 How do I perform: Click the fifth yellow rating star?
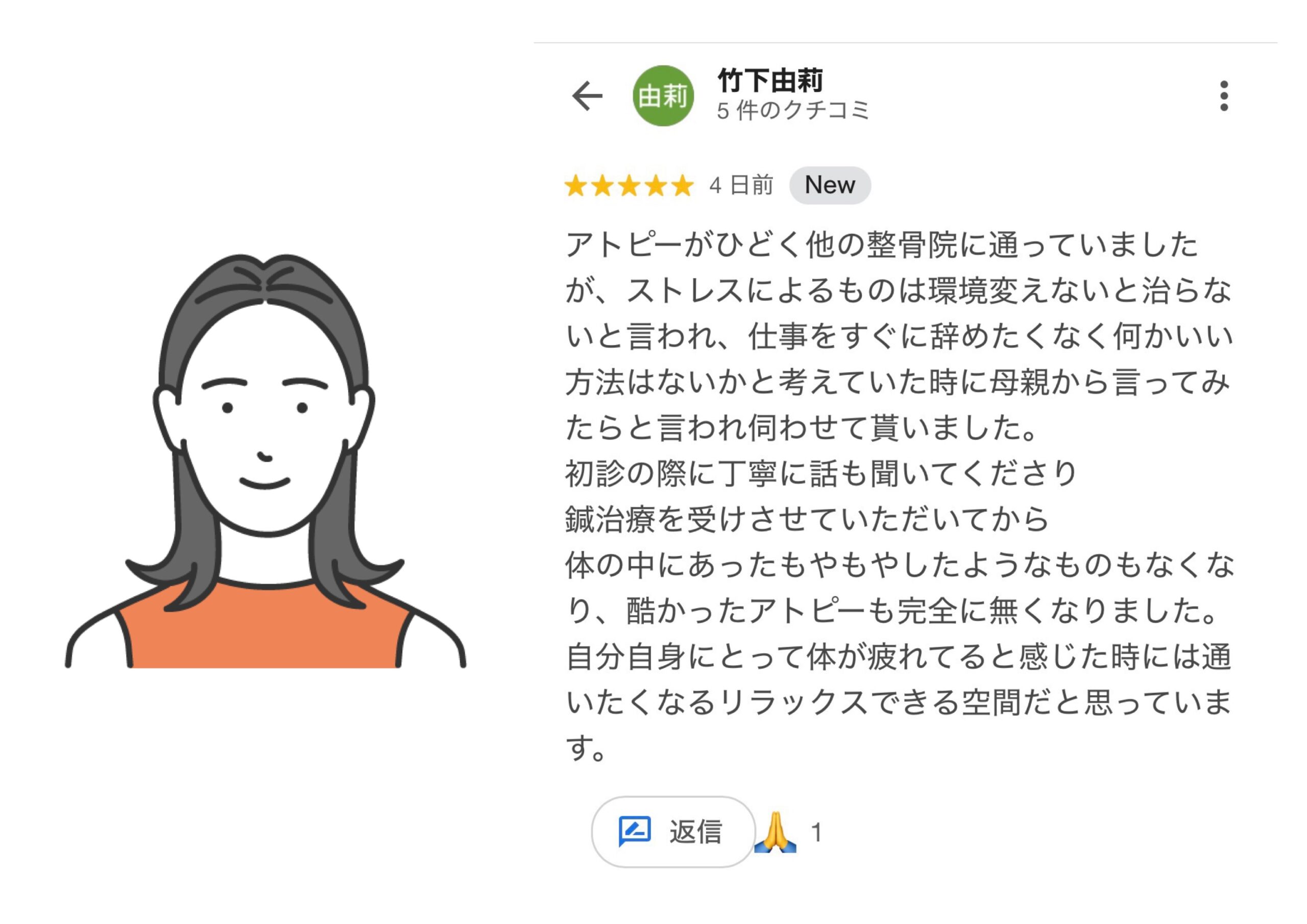pyautogui.click(x=683, y=186)
